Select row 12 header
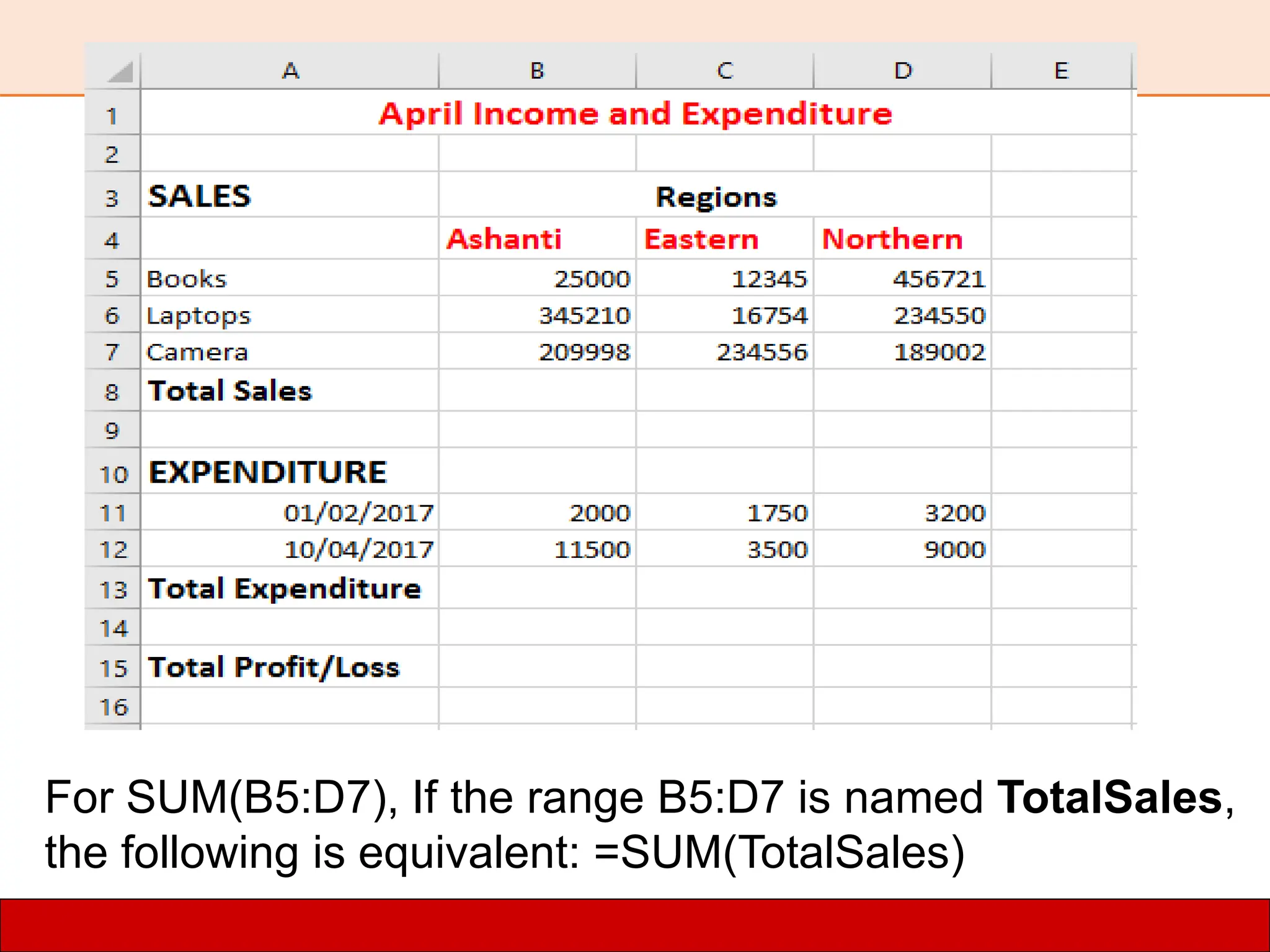The width and height of the screenshot is (1270, 952). (x=112, y=549)
